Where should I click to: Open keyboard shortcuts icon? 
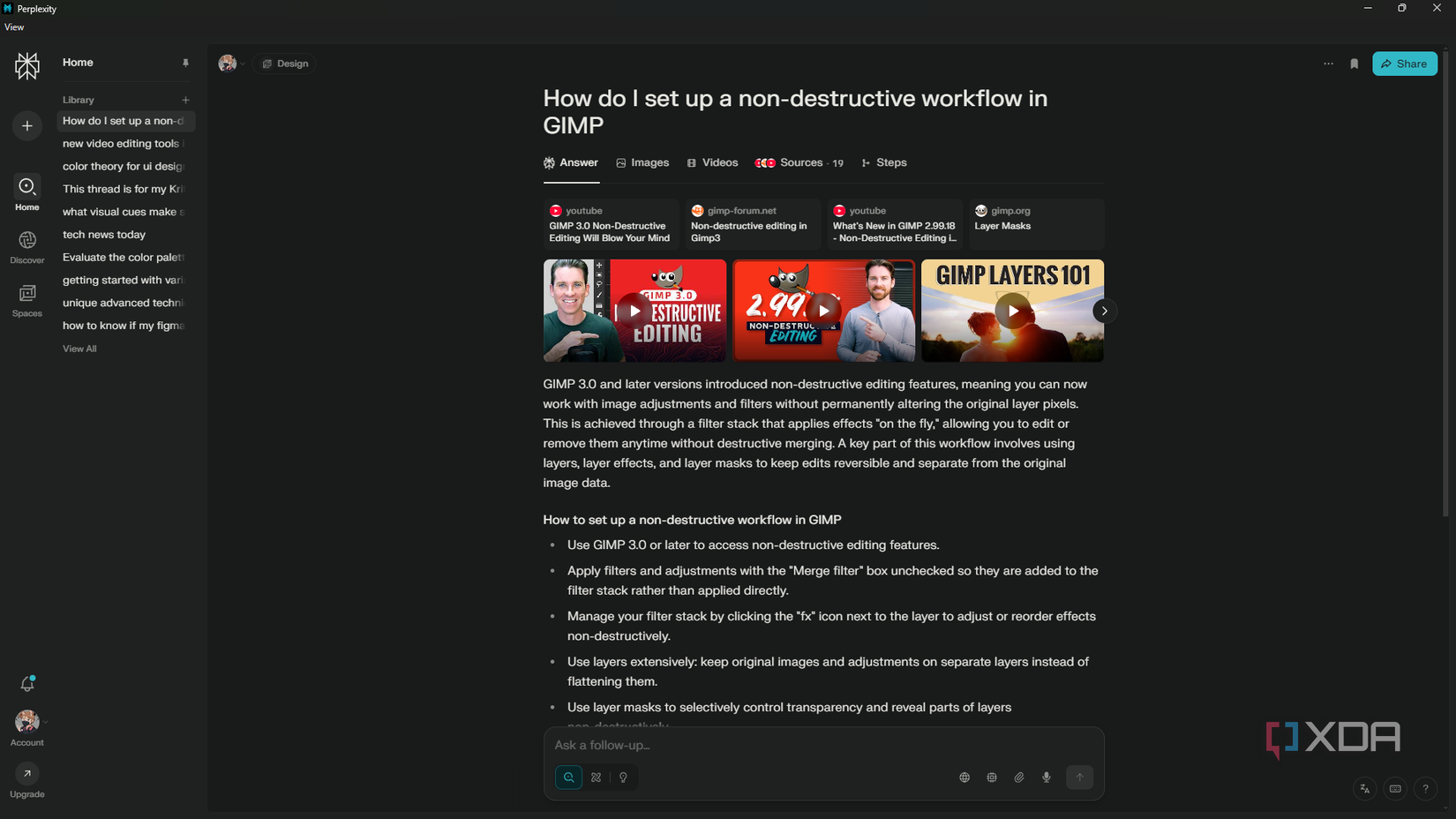coord(1395,789)
